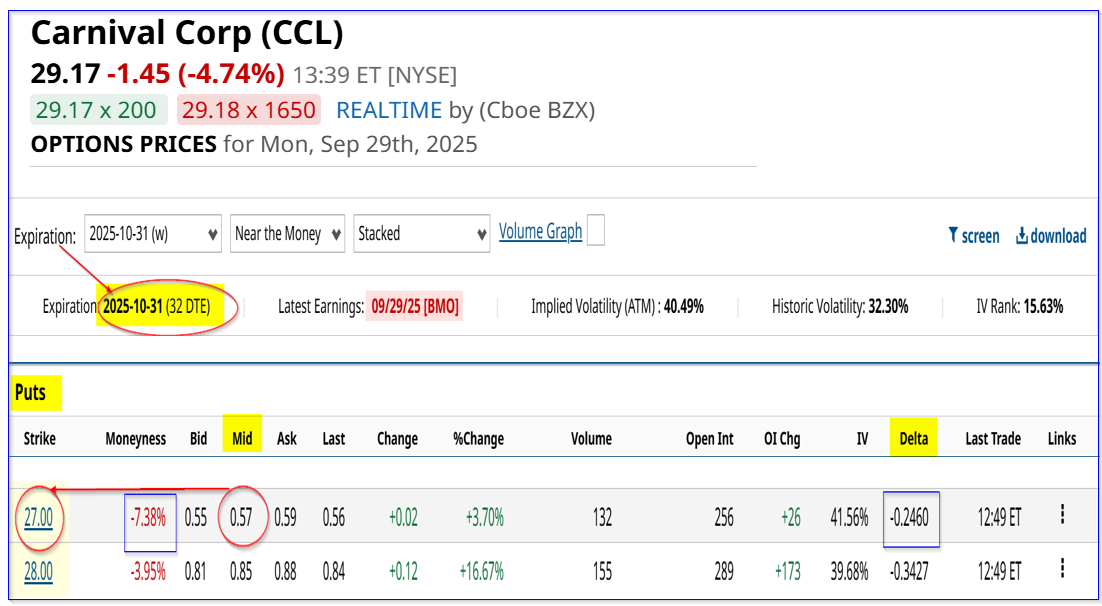
Task: Click the latest earnings date 09/29/25 badge
Action: 415,307
